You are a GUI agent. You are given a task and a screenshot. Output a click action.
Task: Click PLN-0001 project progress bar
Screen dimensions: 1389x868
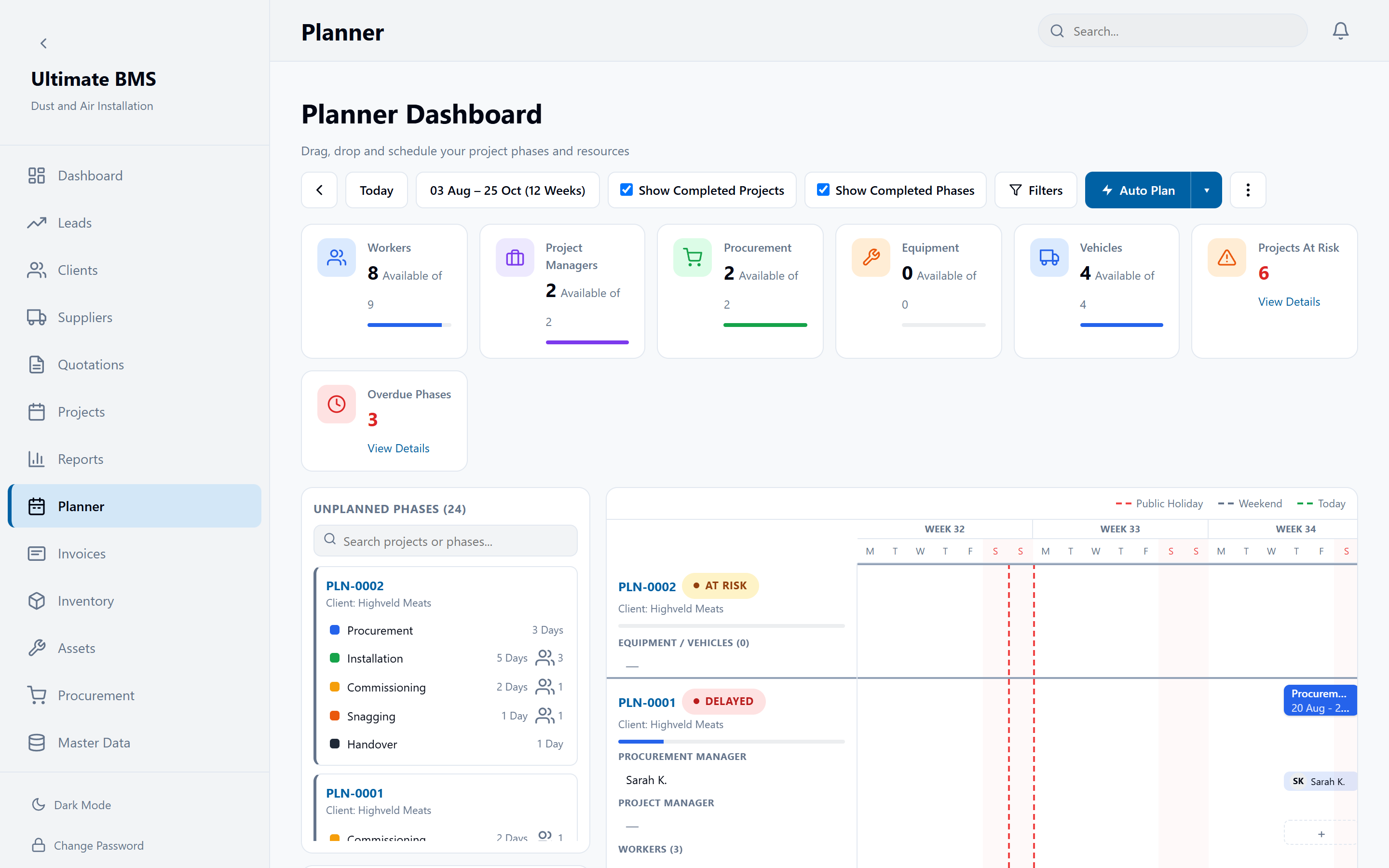point(731,742)
